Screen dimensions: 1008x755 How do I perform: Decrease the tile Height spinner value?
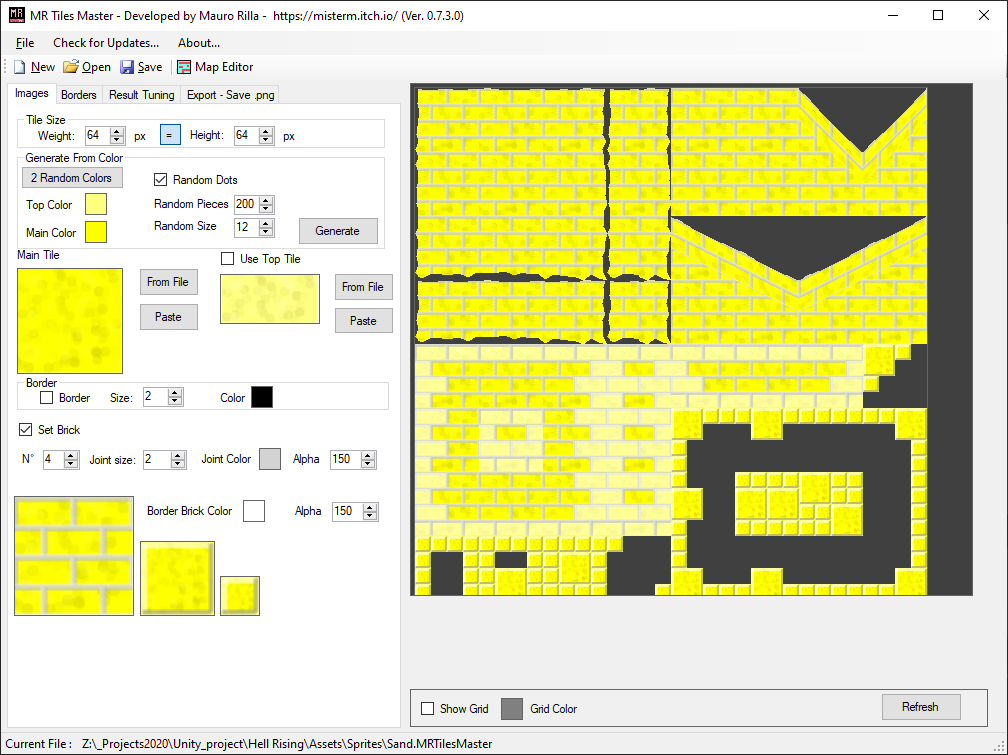pyautogui.click(x=266, y=140)
